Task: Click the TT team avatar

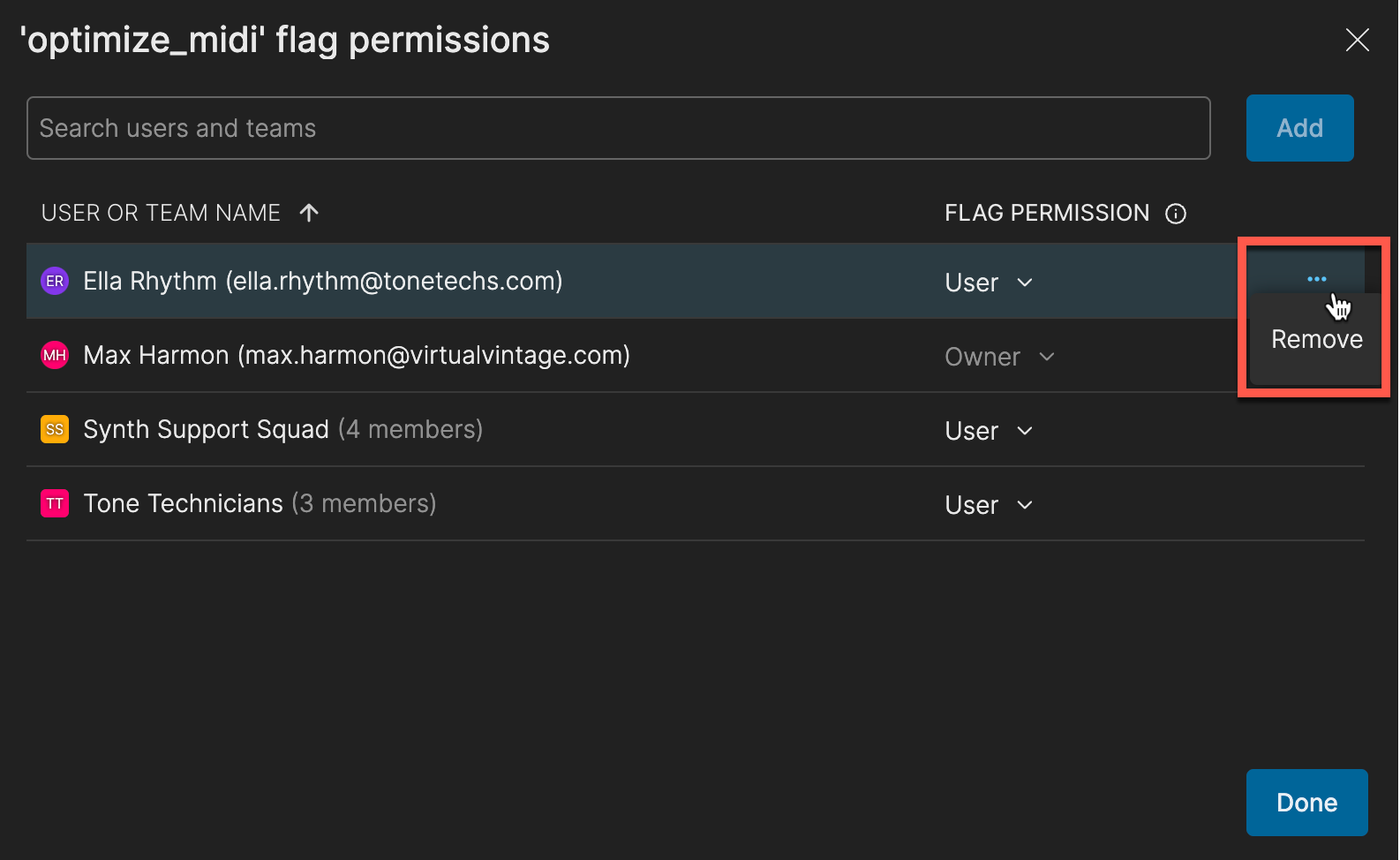Action: [55, 503]
